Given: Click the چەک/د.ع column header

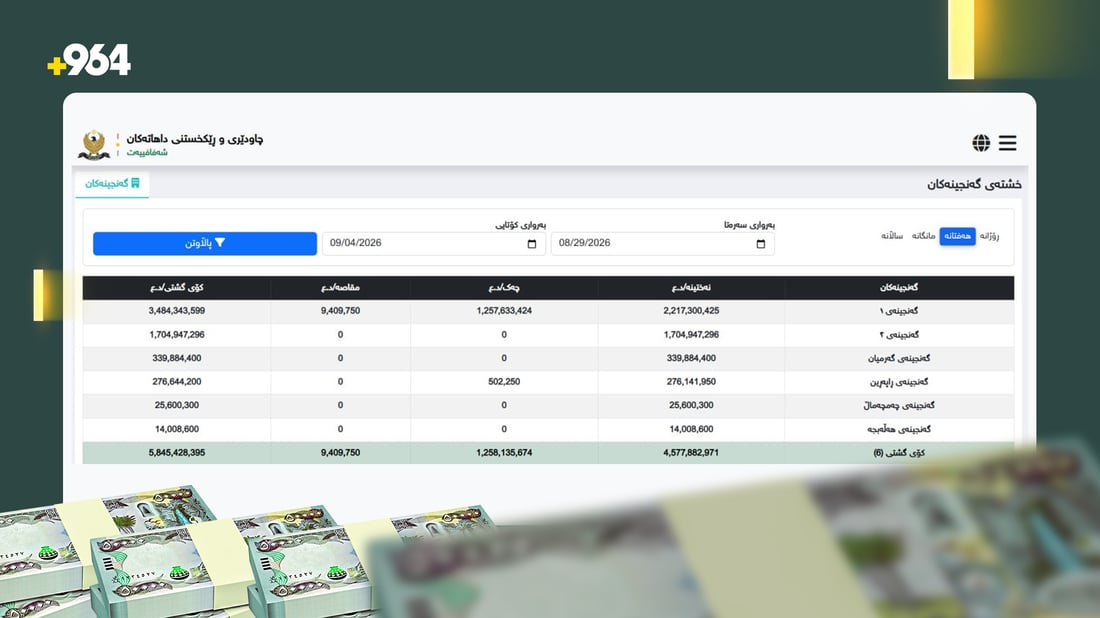Looking at the screenshot, I should 504,288.
